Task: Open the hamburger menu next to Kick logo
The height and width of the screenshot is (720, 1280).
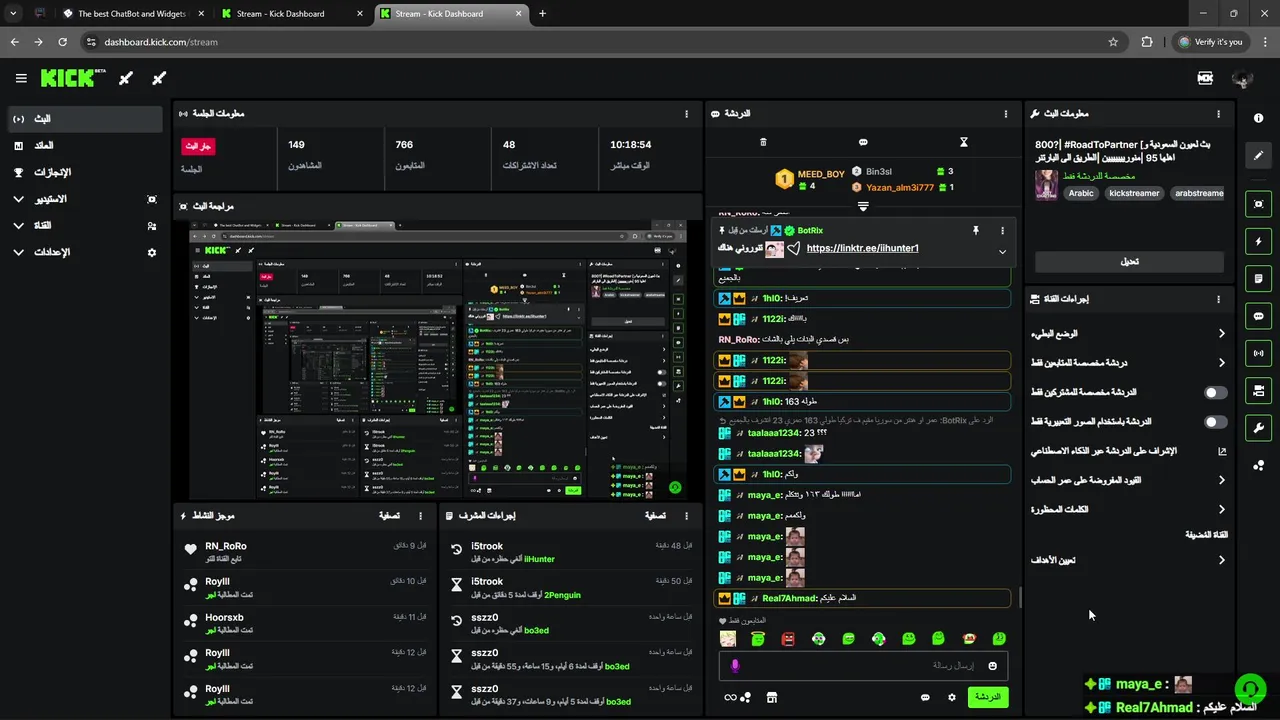Action: coord(21,78)
